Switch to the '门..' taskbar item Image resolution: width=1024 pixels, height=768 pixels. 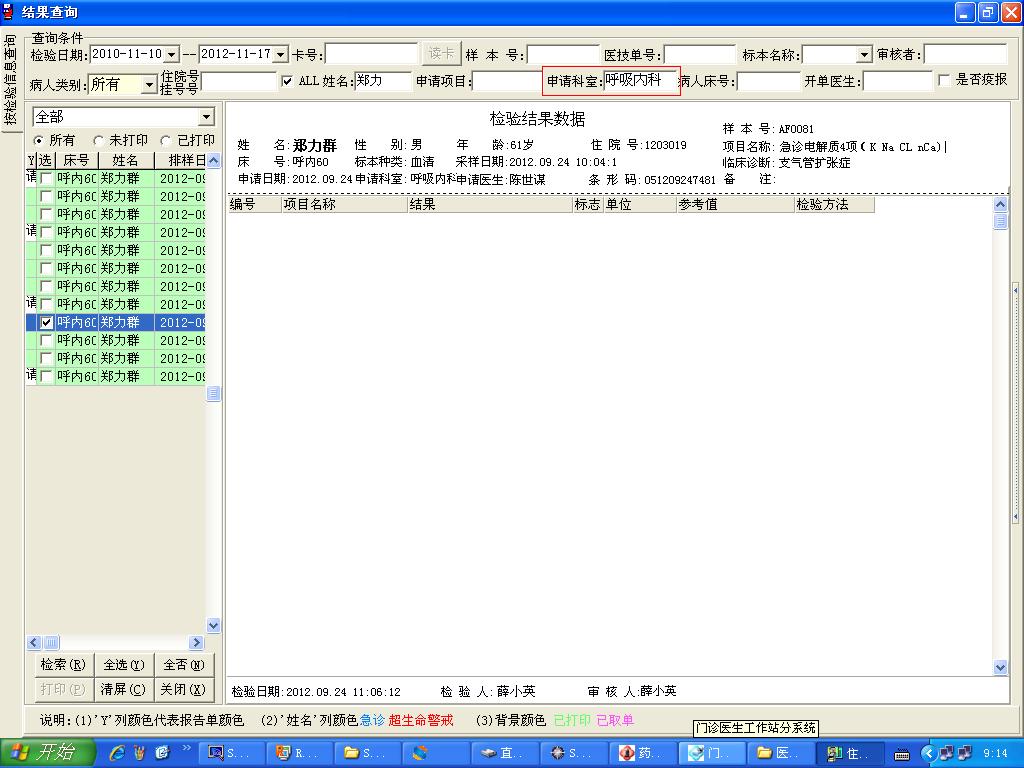[711, 753]
